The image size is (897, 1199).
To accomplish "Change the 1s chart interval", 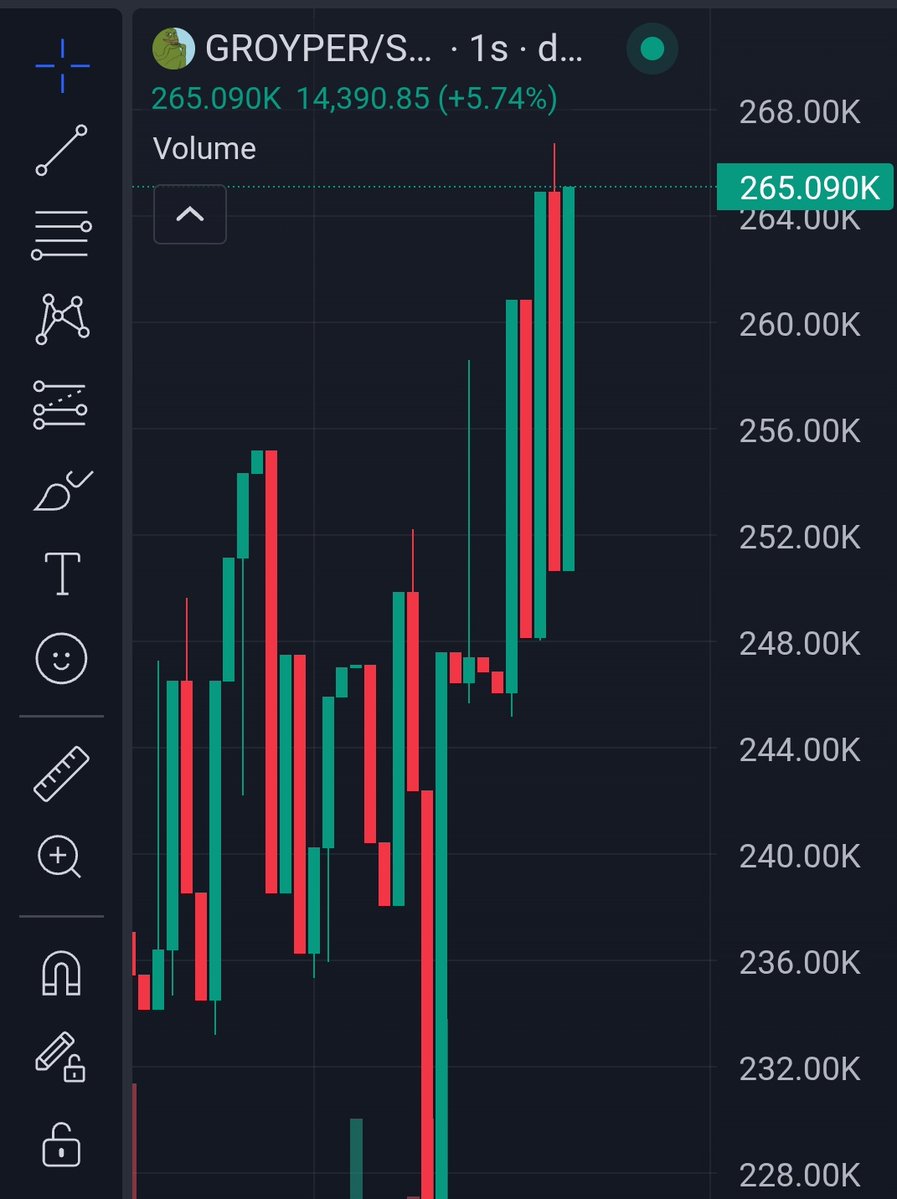I will pyautogui.click(x=489, y=49).
